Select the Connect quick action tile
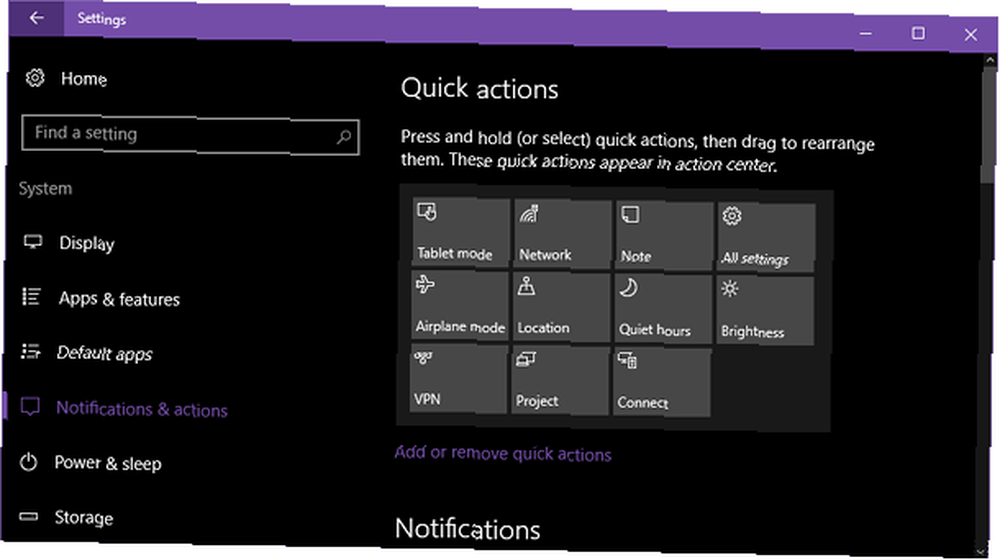1000x560 pixels. click(x=661, y=383)
